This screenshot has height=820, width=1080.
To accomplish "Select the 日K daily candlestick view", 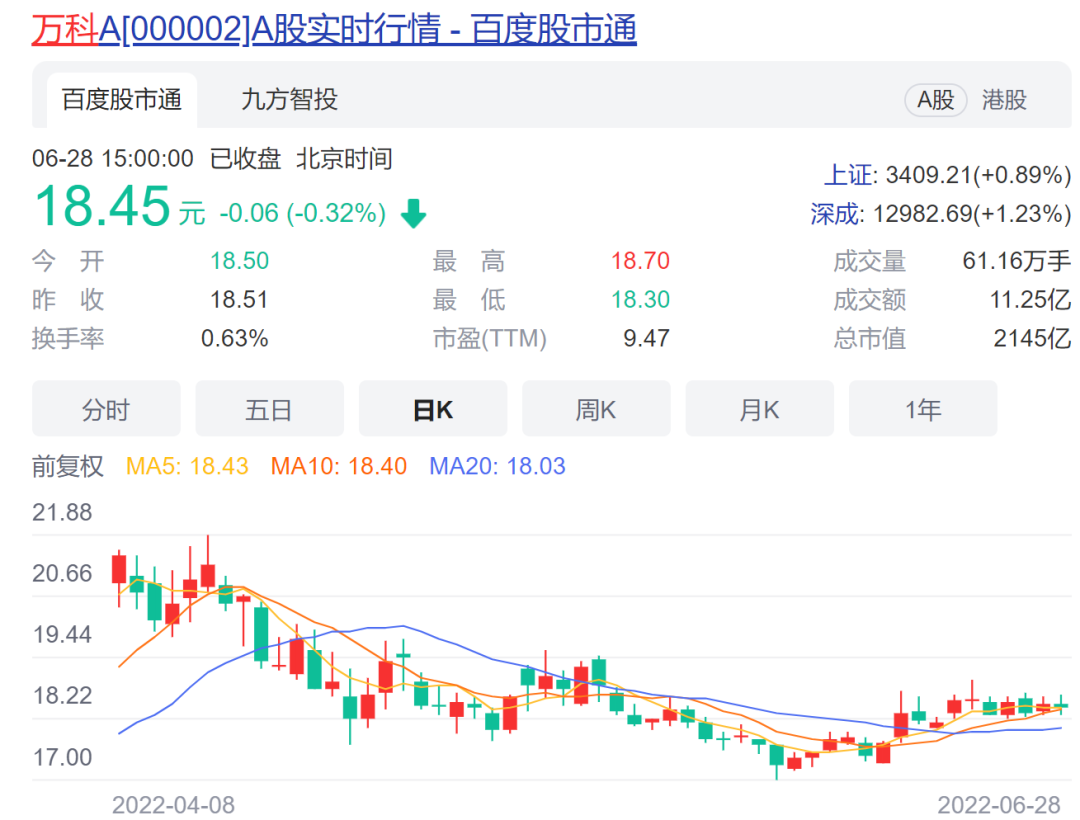I will coord(432,409).
